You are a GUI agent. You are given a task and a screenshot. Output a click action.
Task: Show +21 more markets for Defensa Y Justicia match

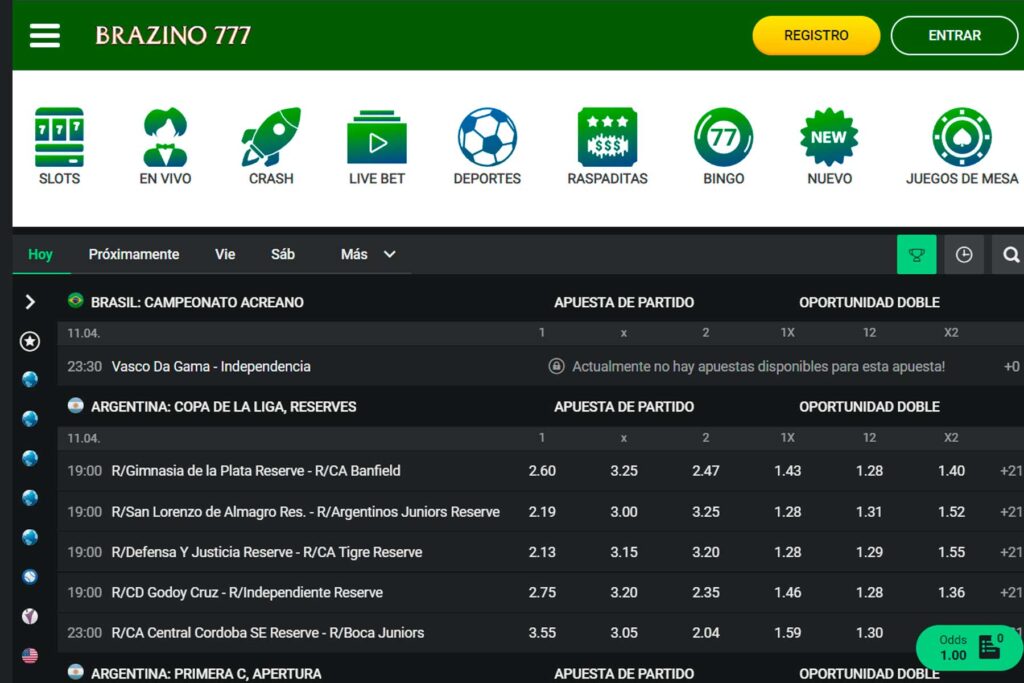(x=1011, y=552)
